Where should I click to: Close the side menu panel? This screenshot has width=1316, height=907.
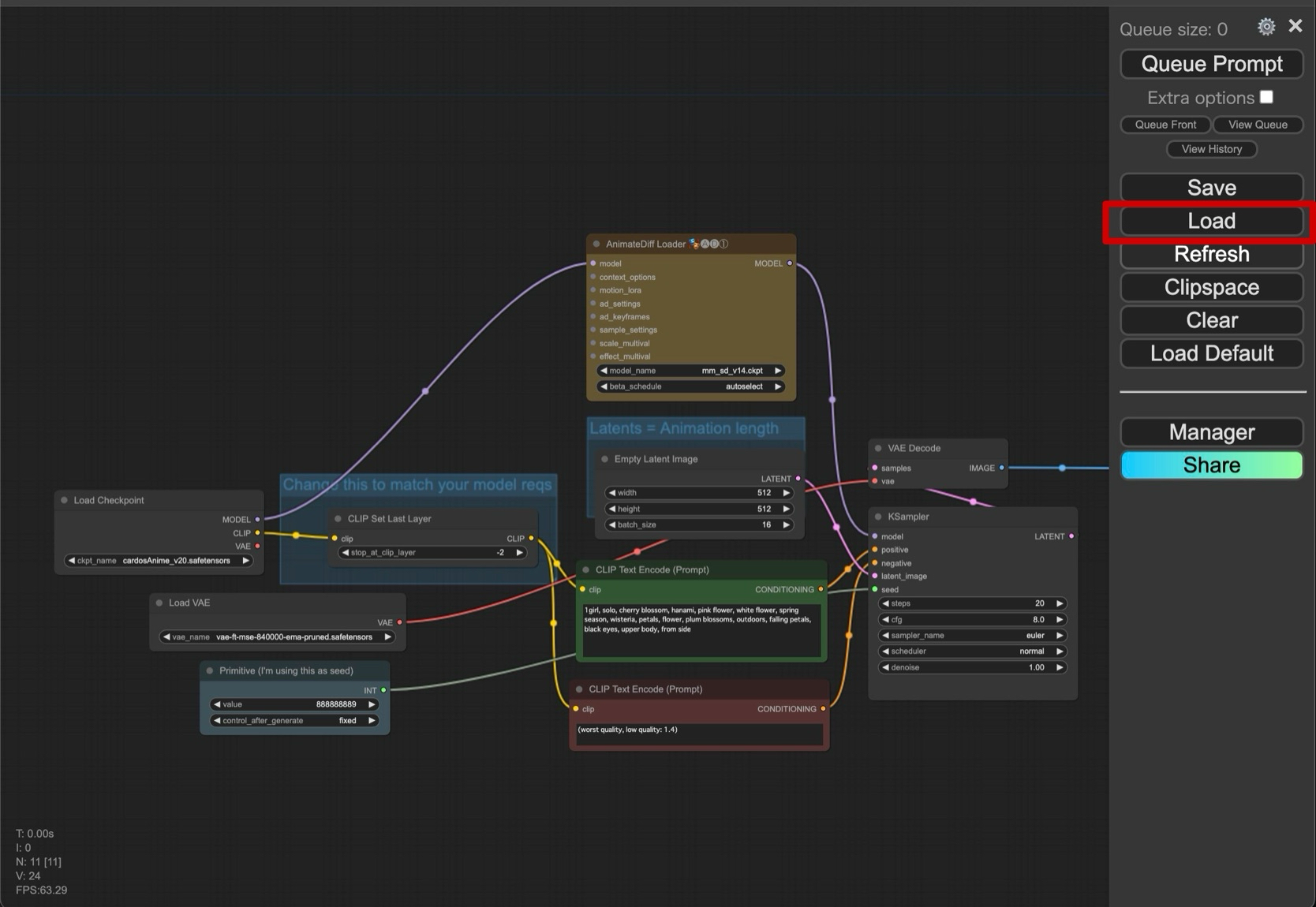[x=1295, y=26]
